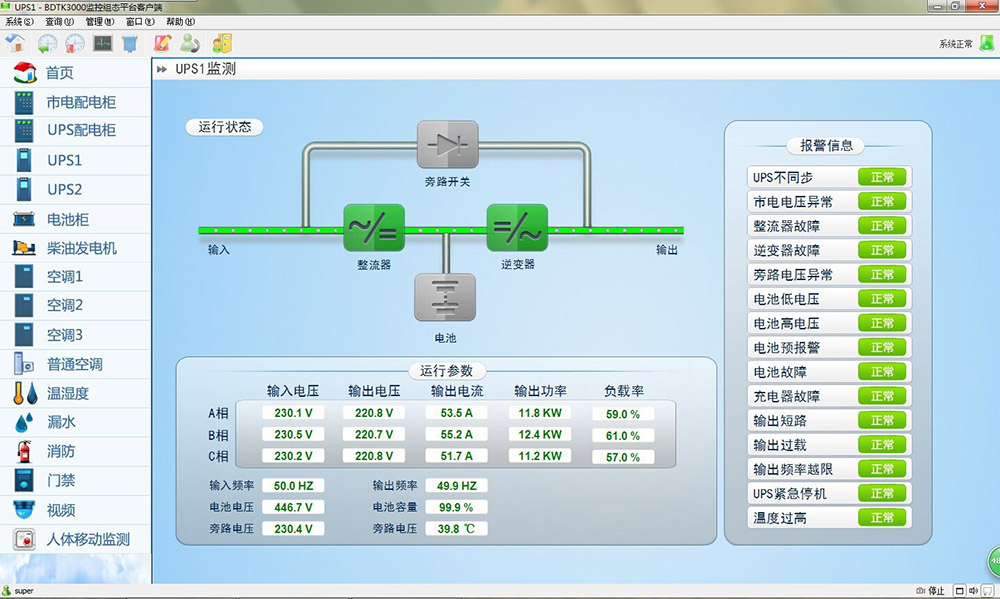The height and width of the screenshot is (599, 1000).
Task: Click the exit door toolbar icon
Action: pos(222,43)
